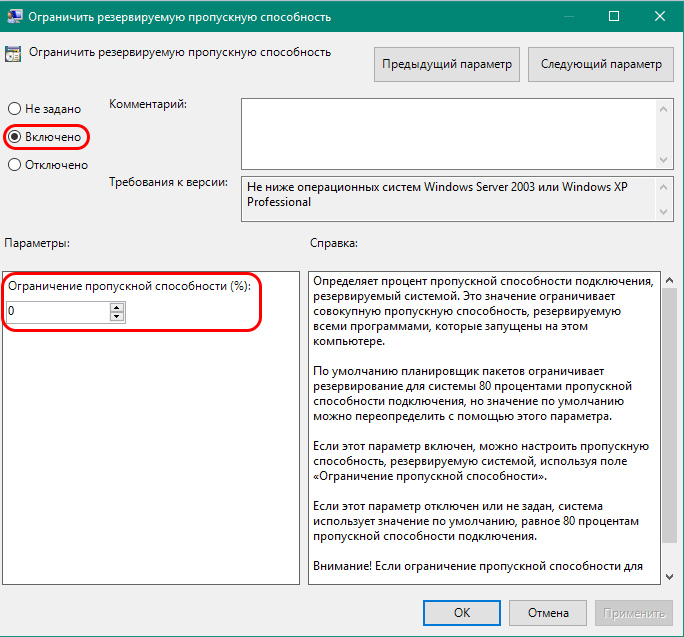Click 'Ограничение пропускной способности (%)' label
The image size is (684, 637).
130,286
